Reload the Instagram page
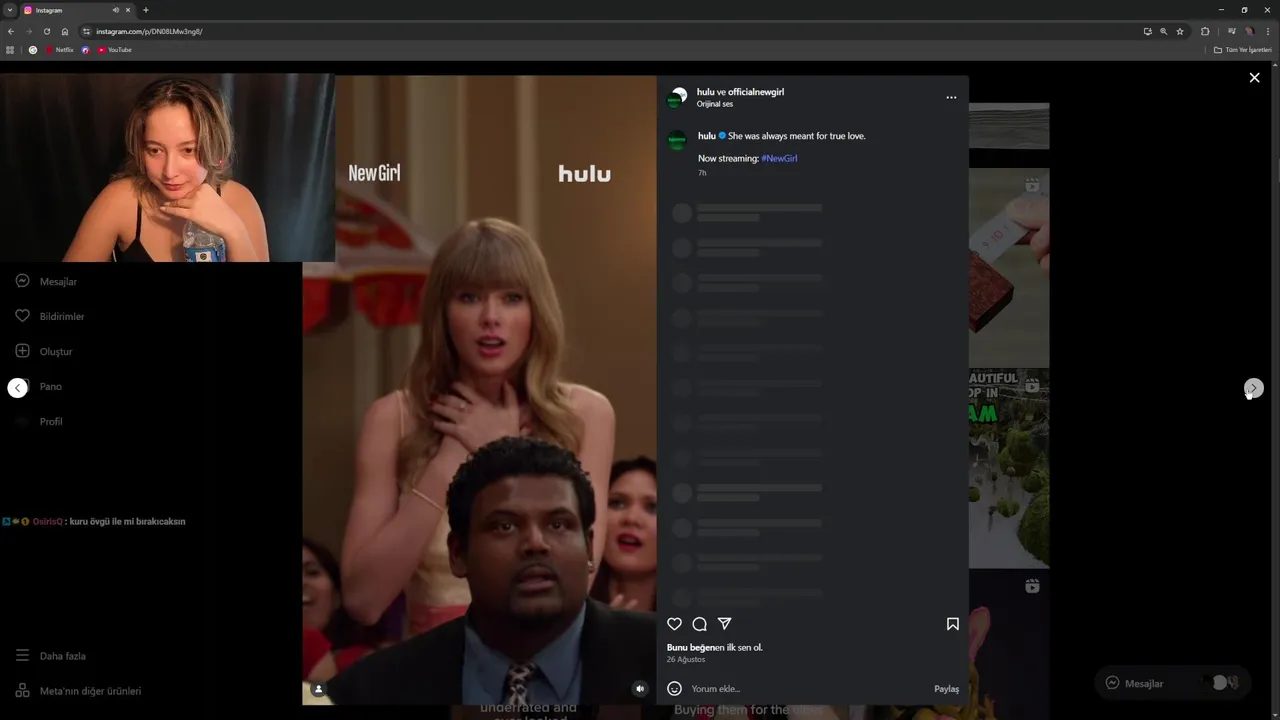1280x720 pixels. 46,31
